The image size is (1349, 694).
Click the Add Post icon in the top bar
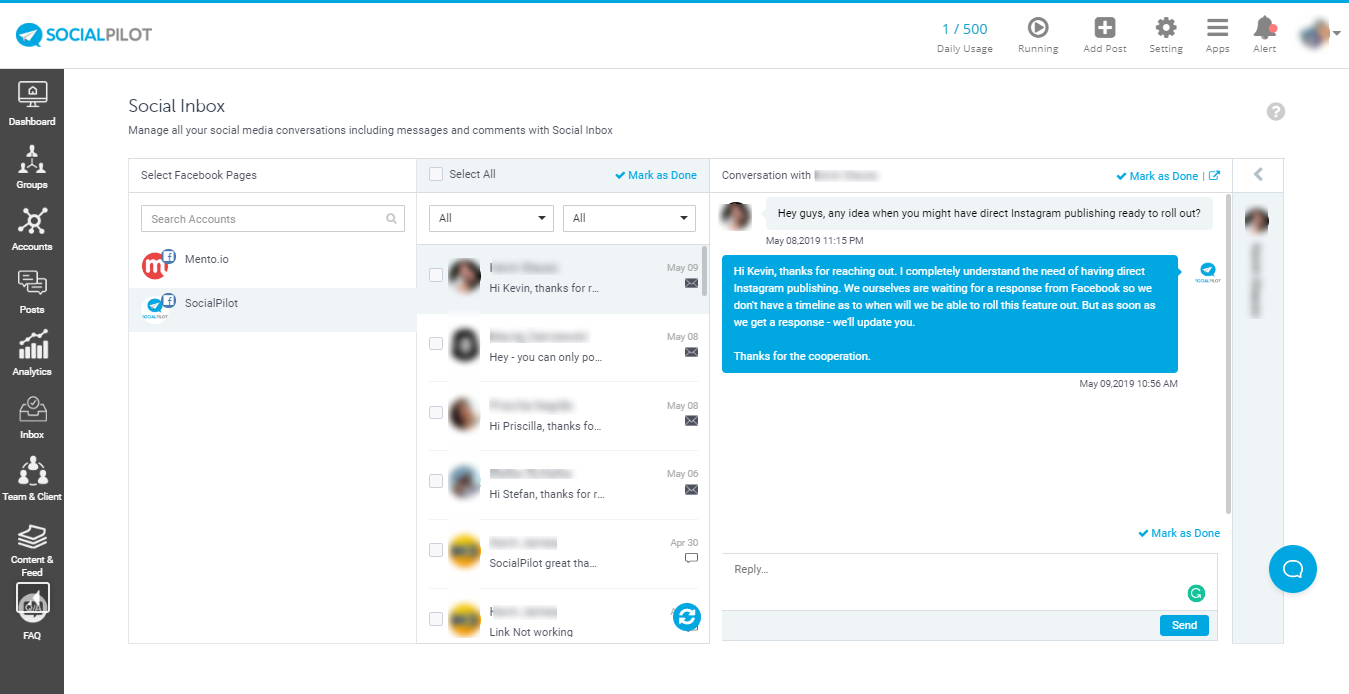click(x=1104, y=27)
